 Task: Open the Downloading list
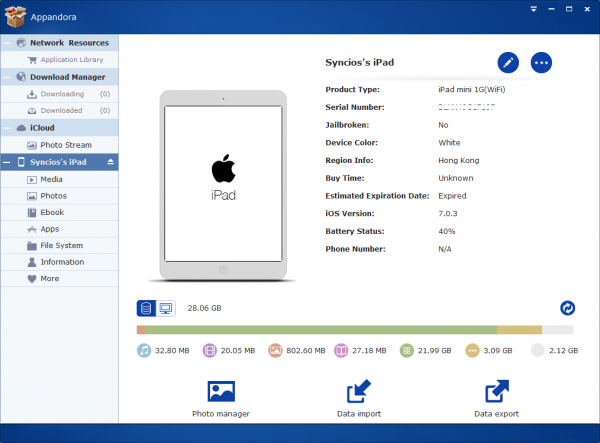pos(60,94)
